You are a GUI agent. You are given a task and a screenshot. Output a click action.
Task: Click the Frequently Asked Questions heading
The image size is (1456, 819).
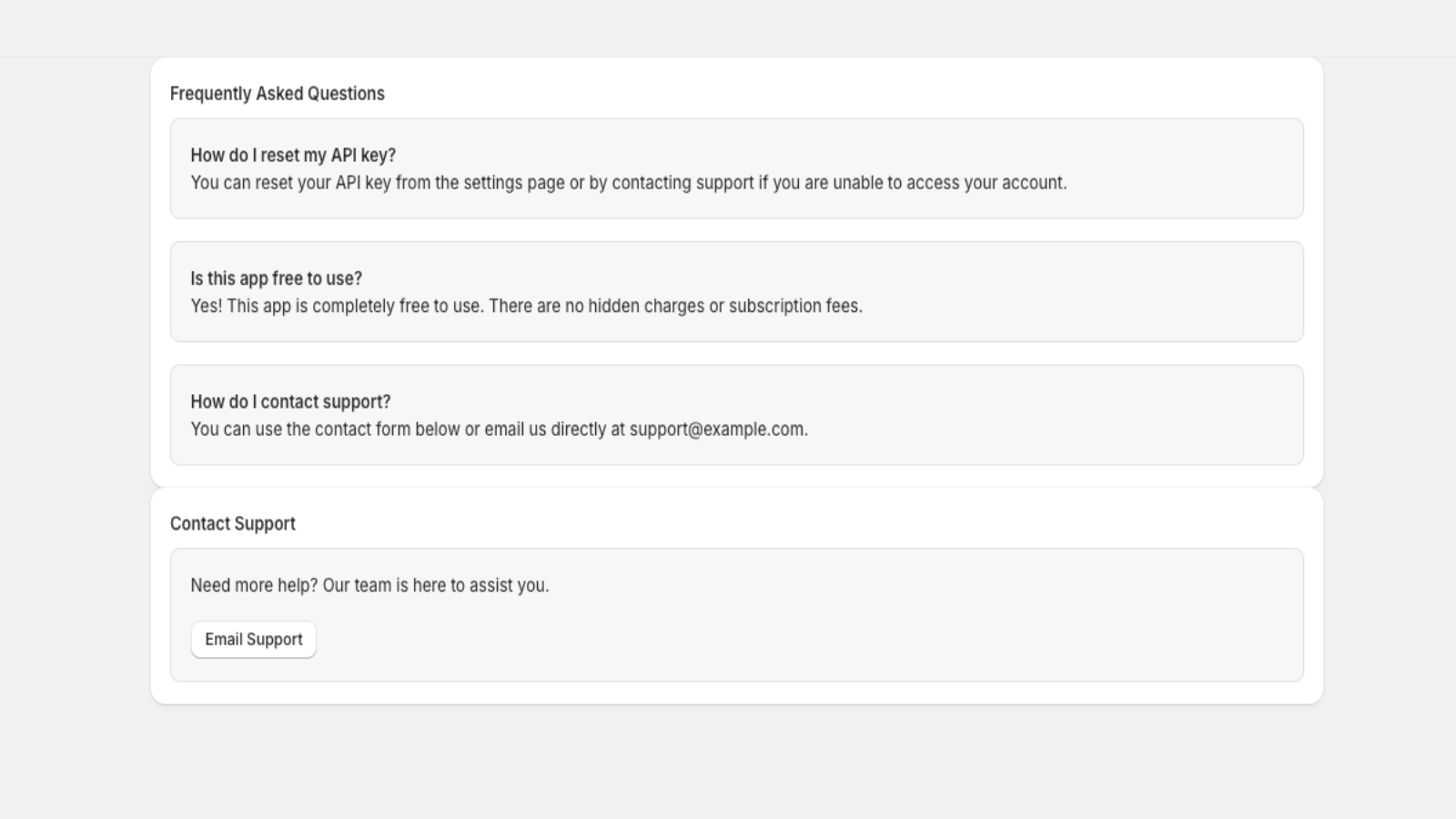tap(277, 94)
